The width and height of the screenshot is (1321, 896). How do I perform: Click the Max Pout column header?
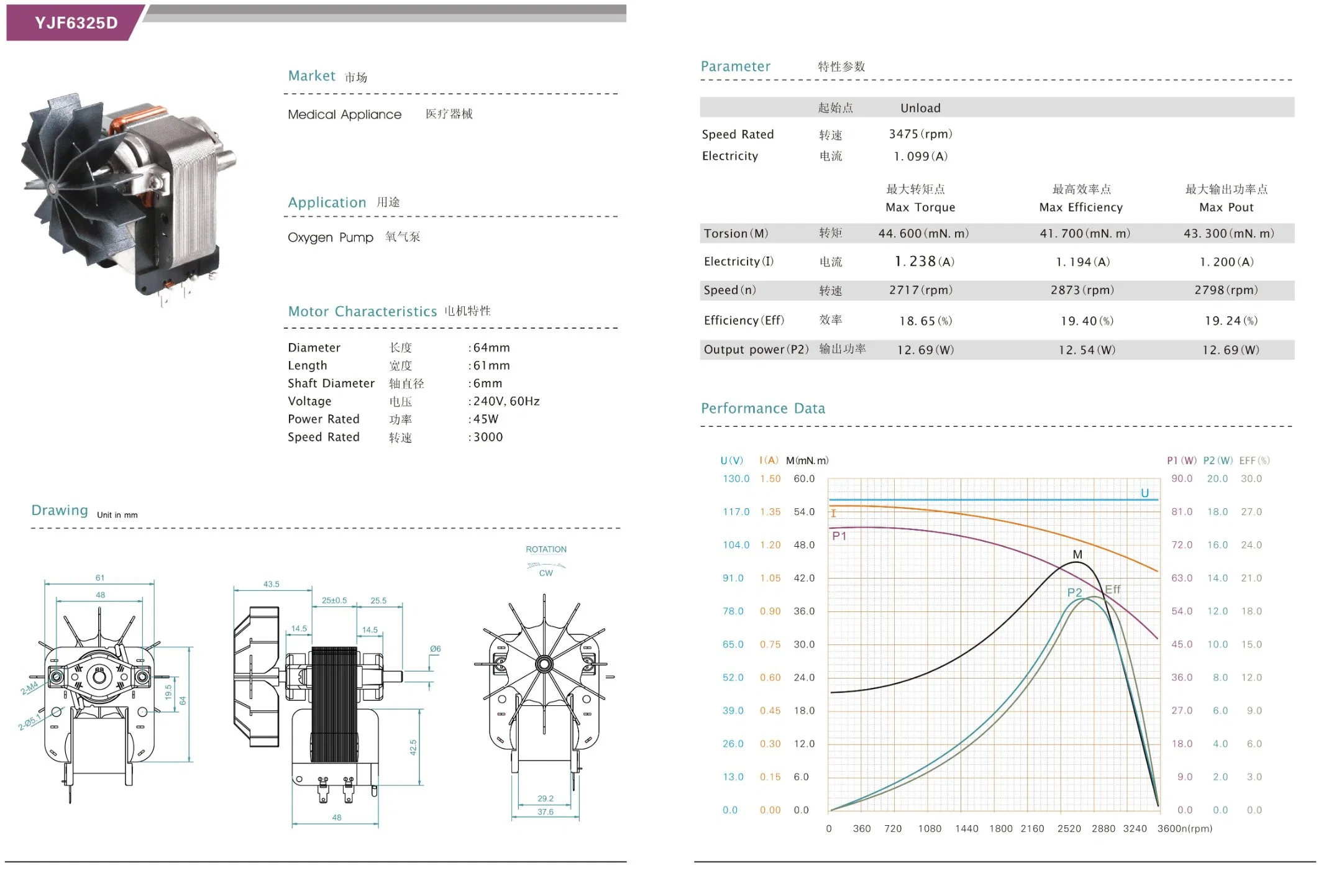pos(1226,208)
